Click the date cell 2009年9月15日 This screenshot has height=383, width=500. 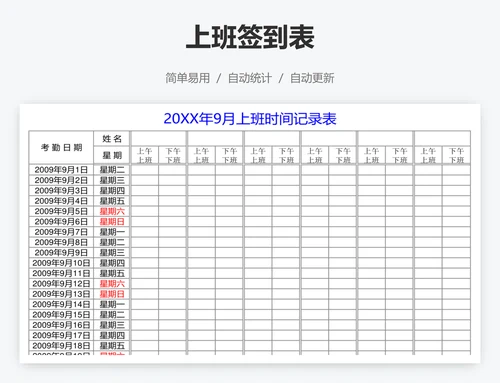click(x=61, y=314)
